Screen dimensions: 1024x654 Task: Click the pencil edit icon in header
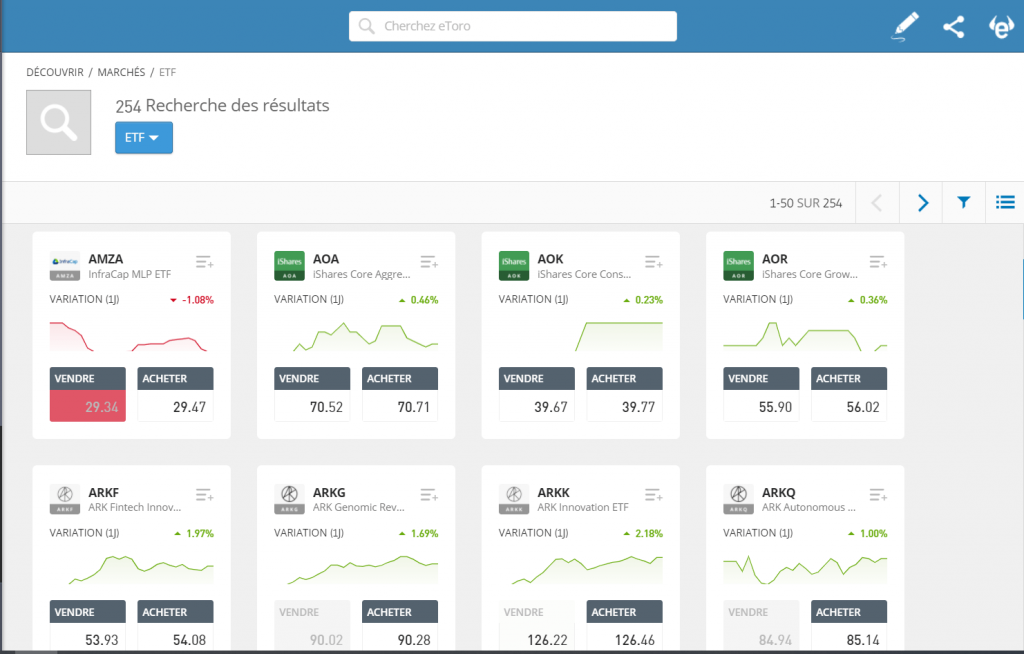[x=905, y=27]
